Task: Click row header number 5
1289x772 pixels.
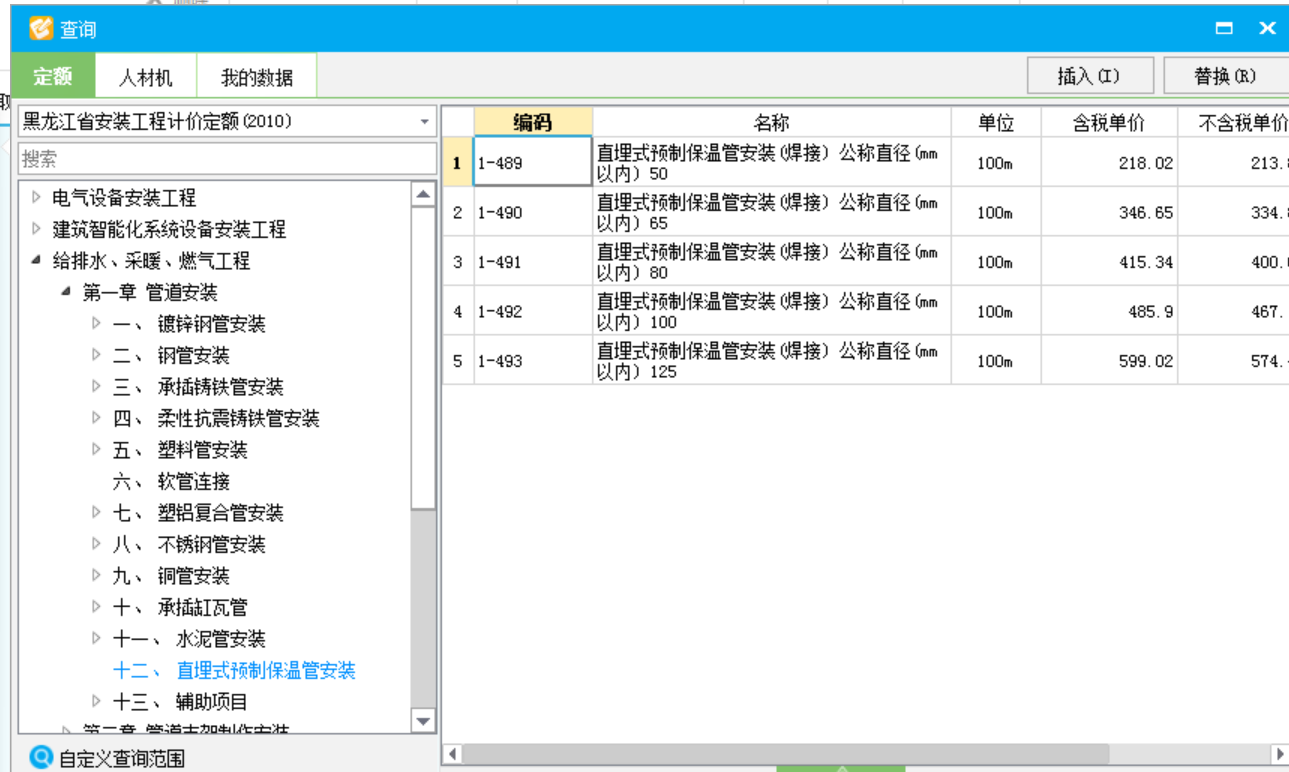Action: [458, 361]
